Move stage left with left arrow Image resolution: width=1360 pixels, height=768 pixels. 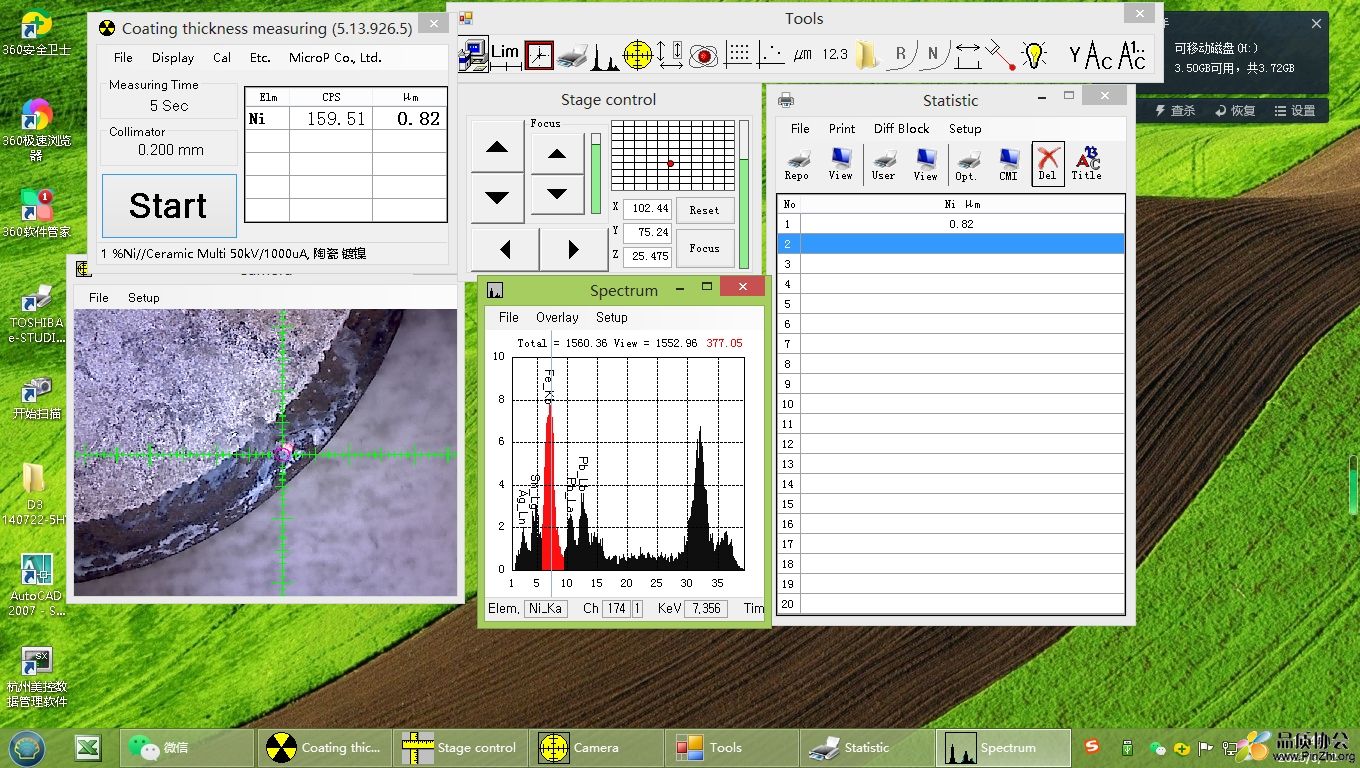[x=505, y=249]
